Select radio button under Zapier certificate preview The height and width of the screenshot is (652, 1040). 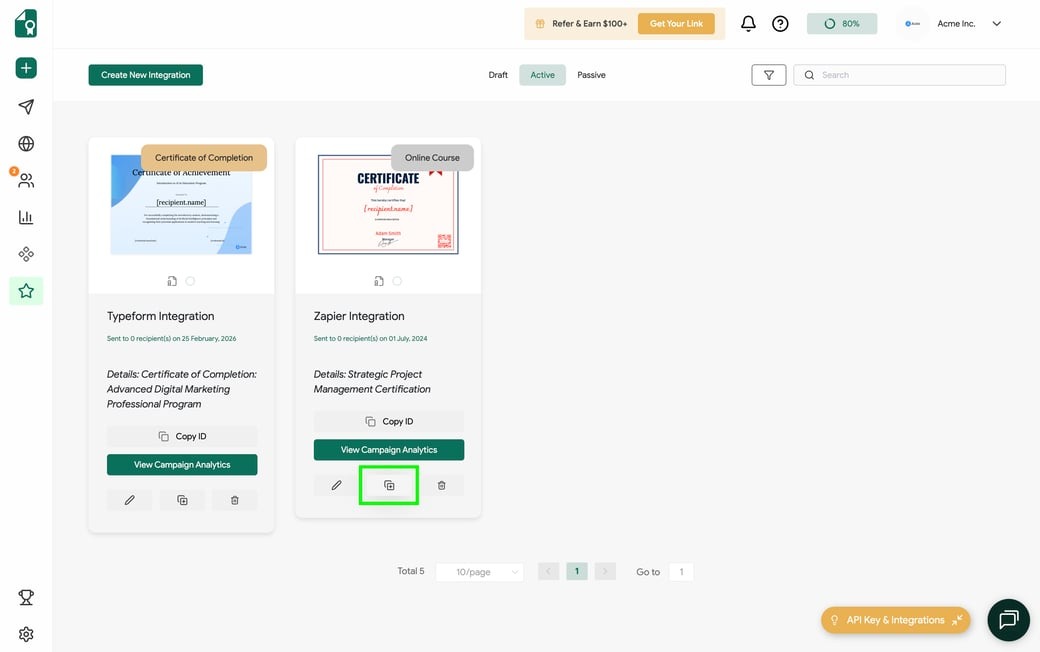(397, 281)
